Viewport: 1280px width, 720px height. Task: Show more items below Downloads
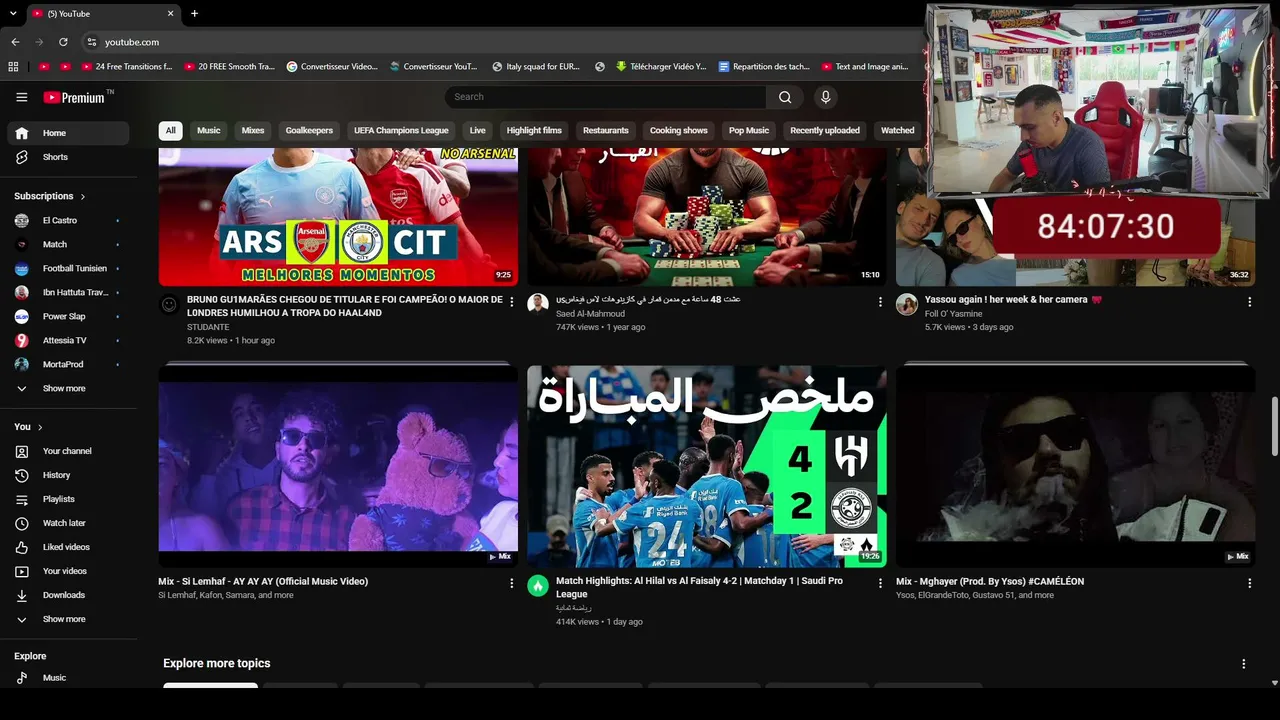[68, 619]
